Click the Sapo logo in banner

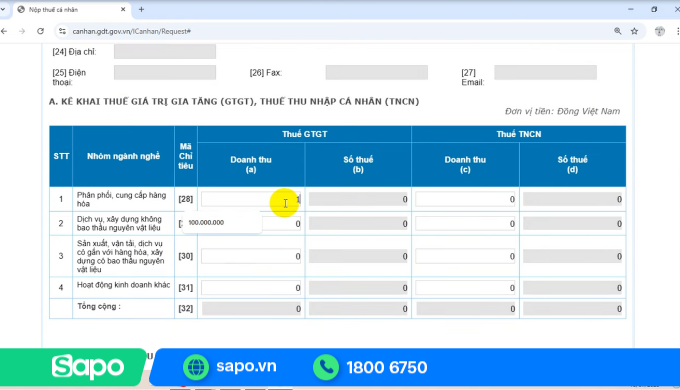click(x=88, y=367)
